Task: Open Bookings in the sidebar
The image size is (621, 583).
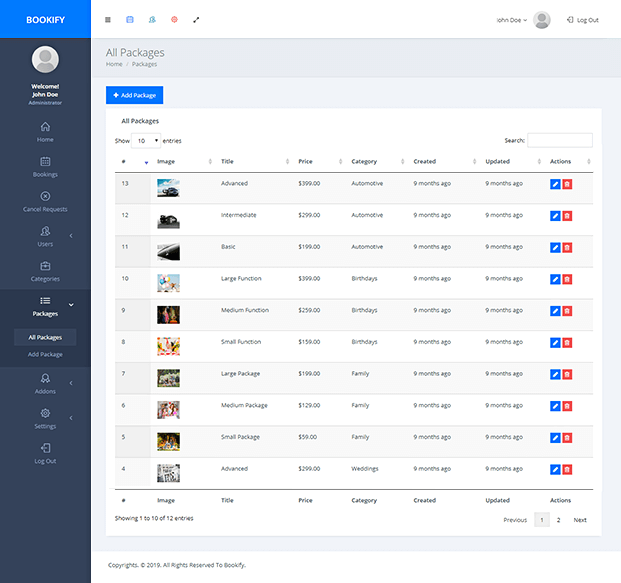Action: (45, 167)
